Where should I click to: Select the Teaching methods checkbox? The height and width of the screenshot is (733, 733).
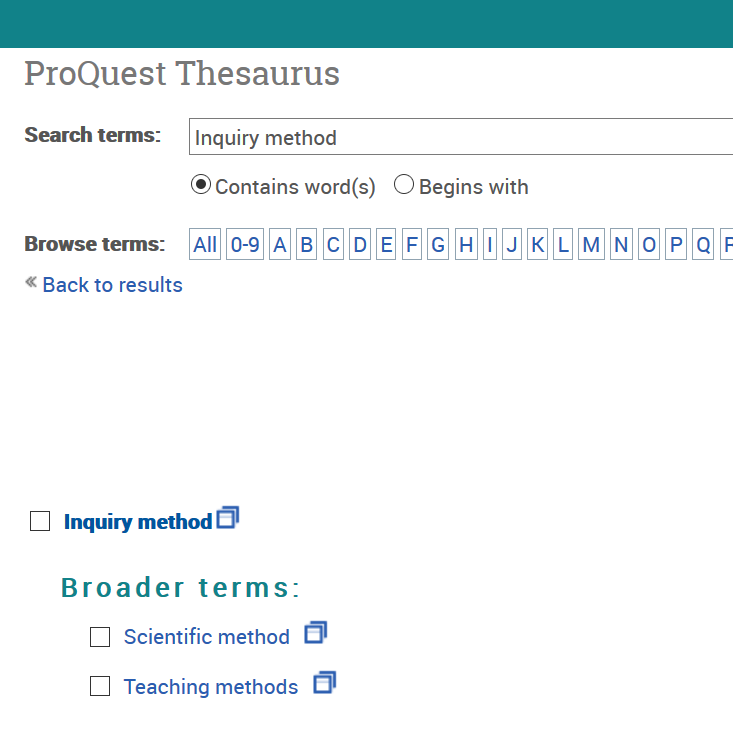[x=100, y=687]
